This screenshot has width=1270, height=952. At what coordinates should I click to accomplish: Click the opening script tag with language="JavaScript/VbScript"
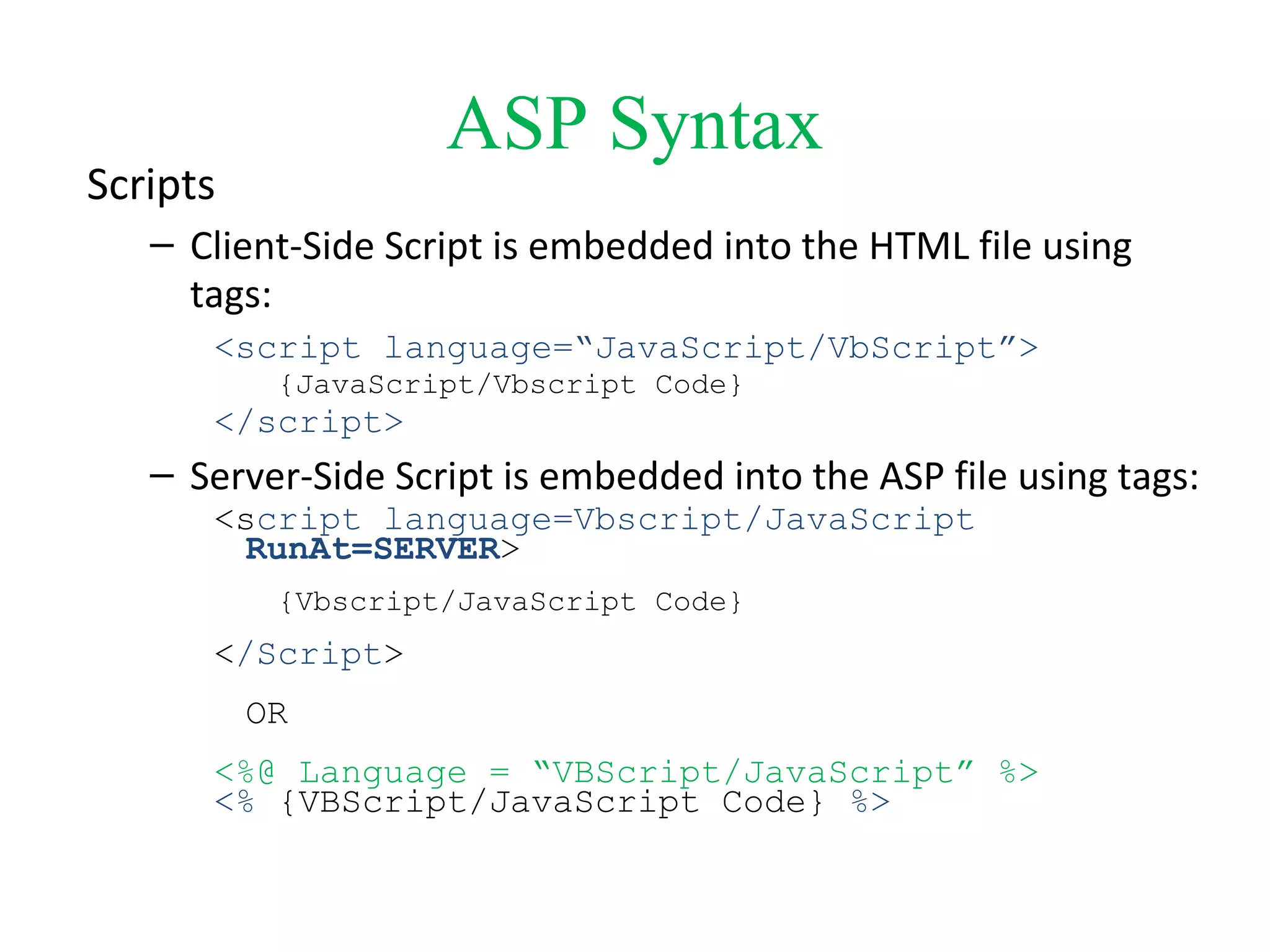626,348
